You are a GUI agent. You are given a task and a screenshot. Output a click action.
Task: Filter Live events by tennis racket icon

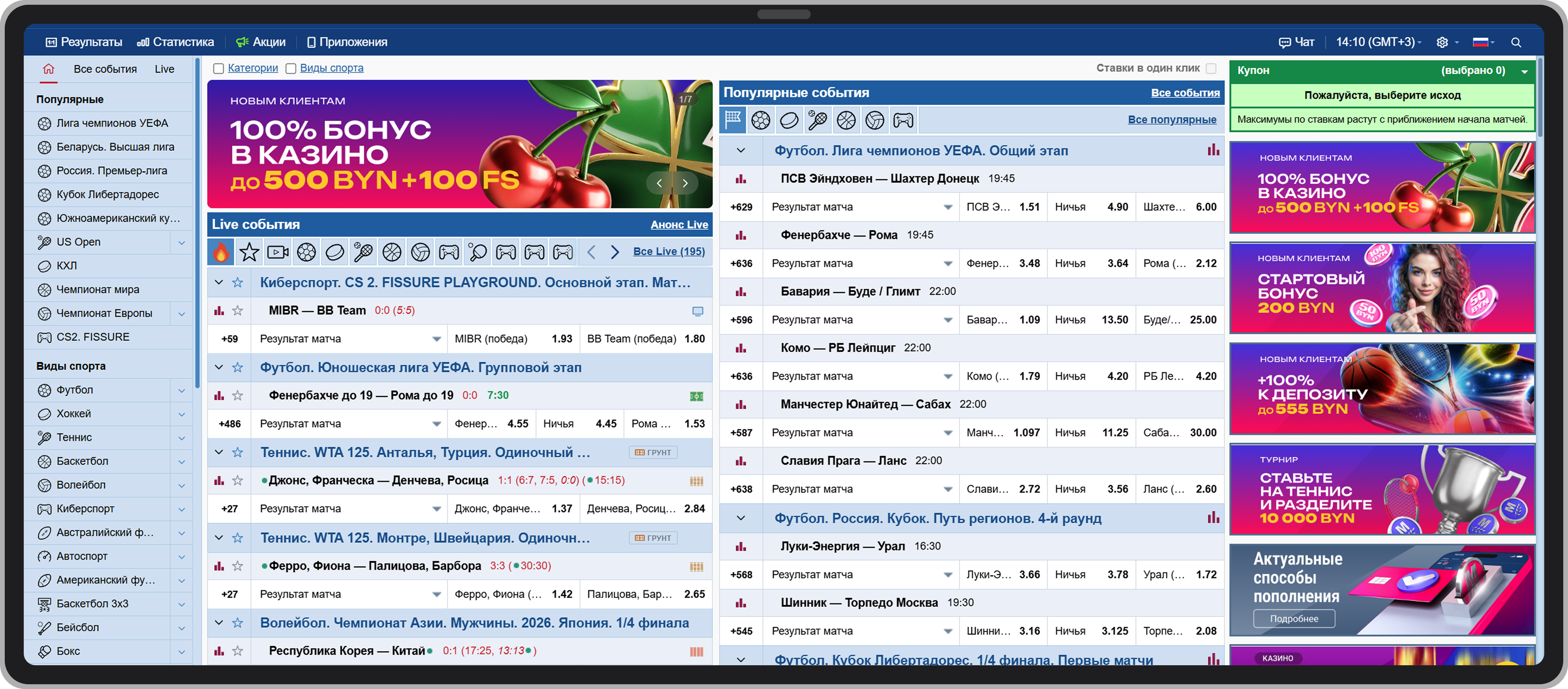(x=363, y=251)
